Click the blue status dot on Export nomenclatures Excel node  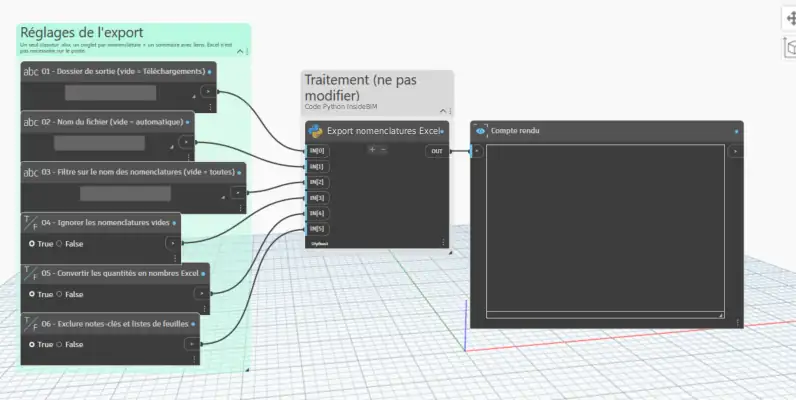click(442, 131)
